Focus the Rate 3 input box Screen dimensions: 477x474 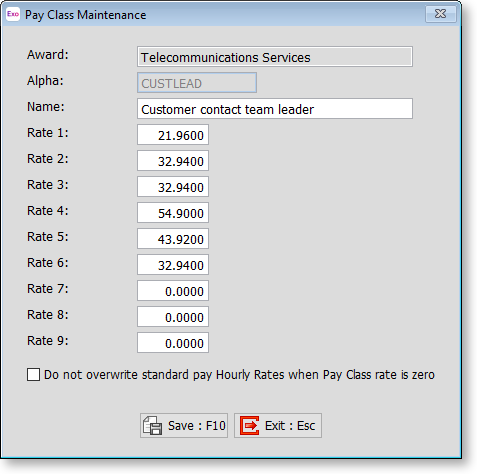[x=173, y=187]
